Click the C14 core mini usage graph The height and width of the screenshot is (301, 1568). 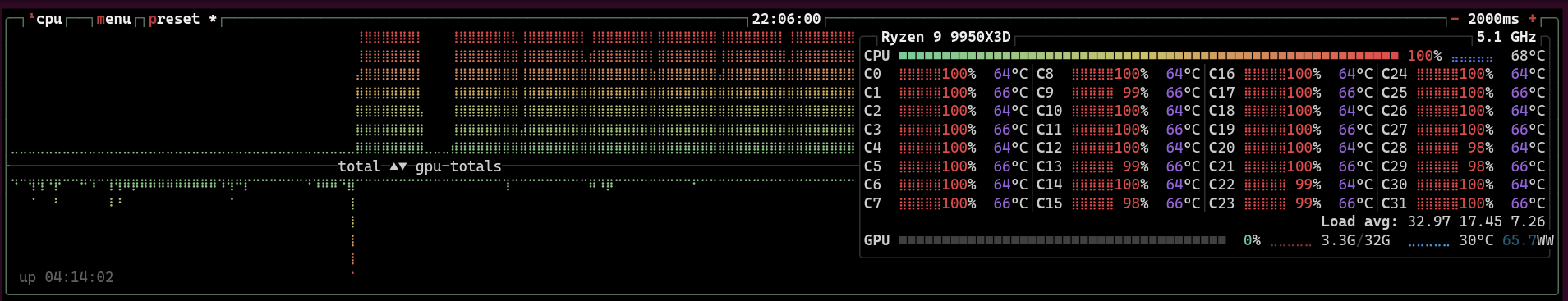point(1092,185)
